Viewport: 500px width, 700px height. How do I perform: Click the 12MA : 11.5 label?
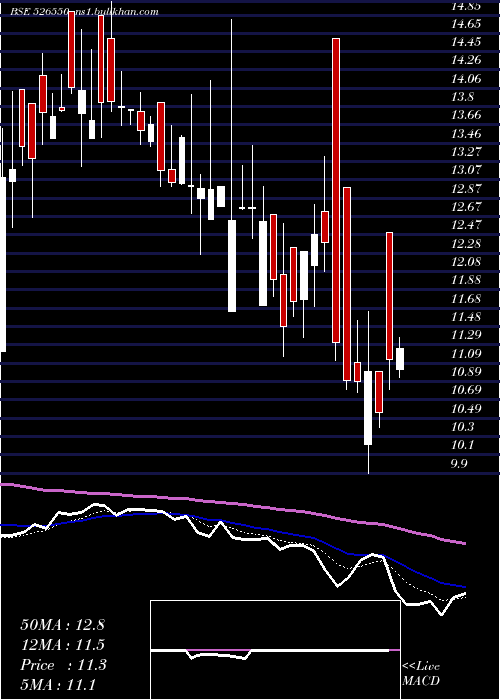62,645
